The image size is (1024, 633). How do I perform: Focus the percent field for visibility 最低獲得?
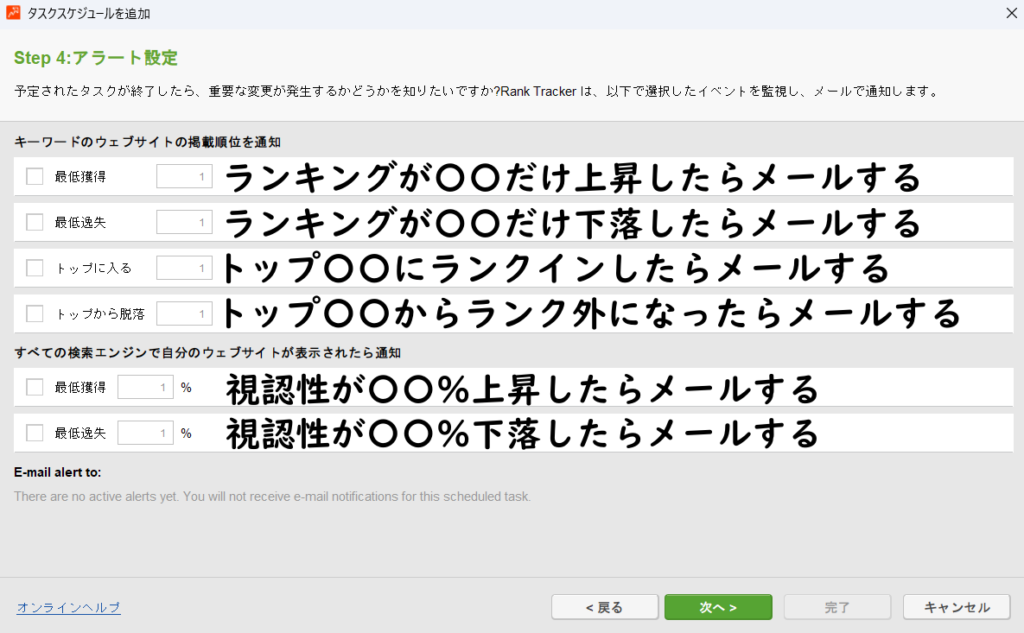pyautogui.click(x=146, y=387)
